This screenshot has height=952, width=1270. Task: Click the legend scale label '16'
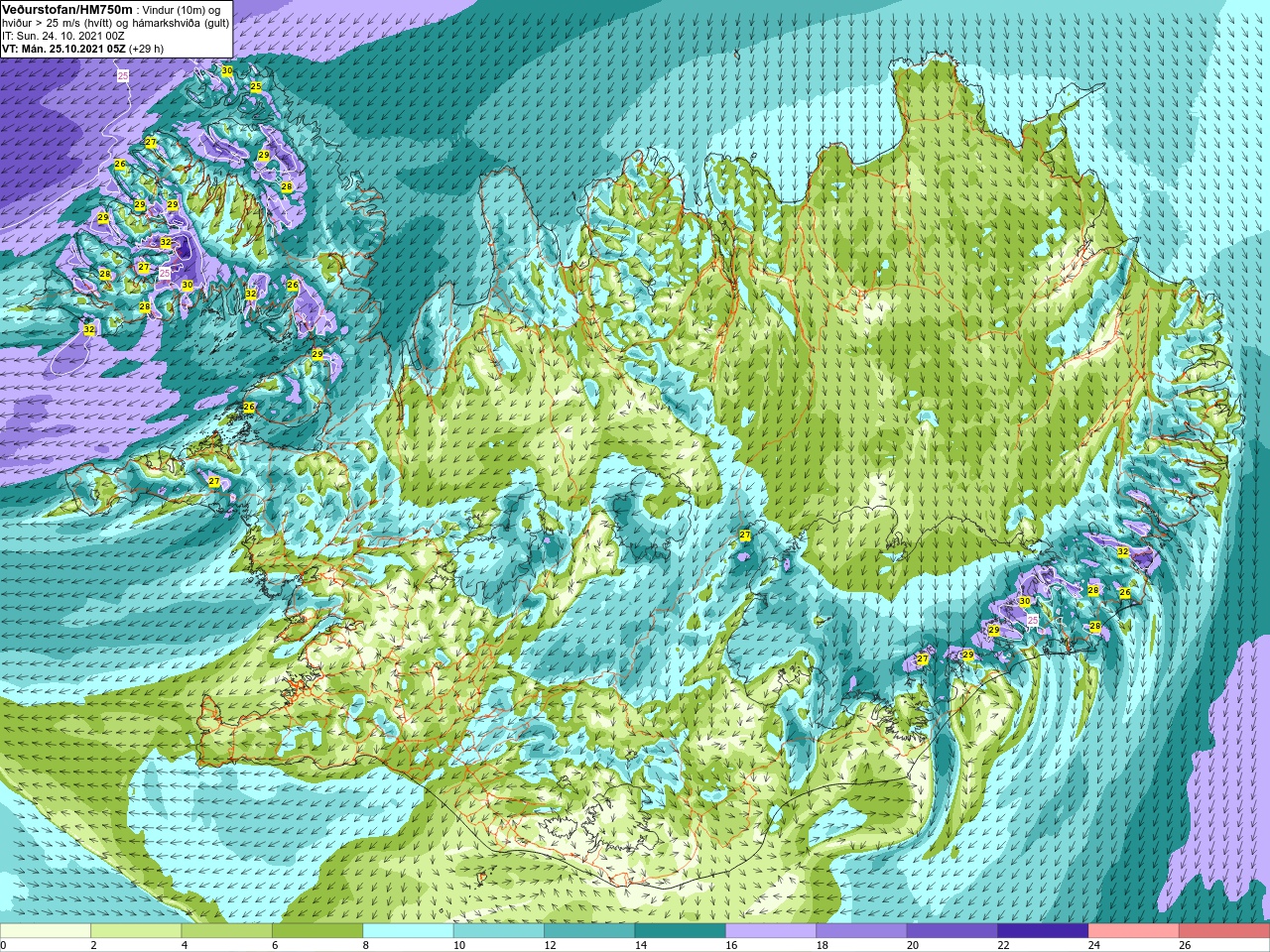point(731,945)
